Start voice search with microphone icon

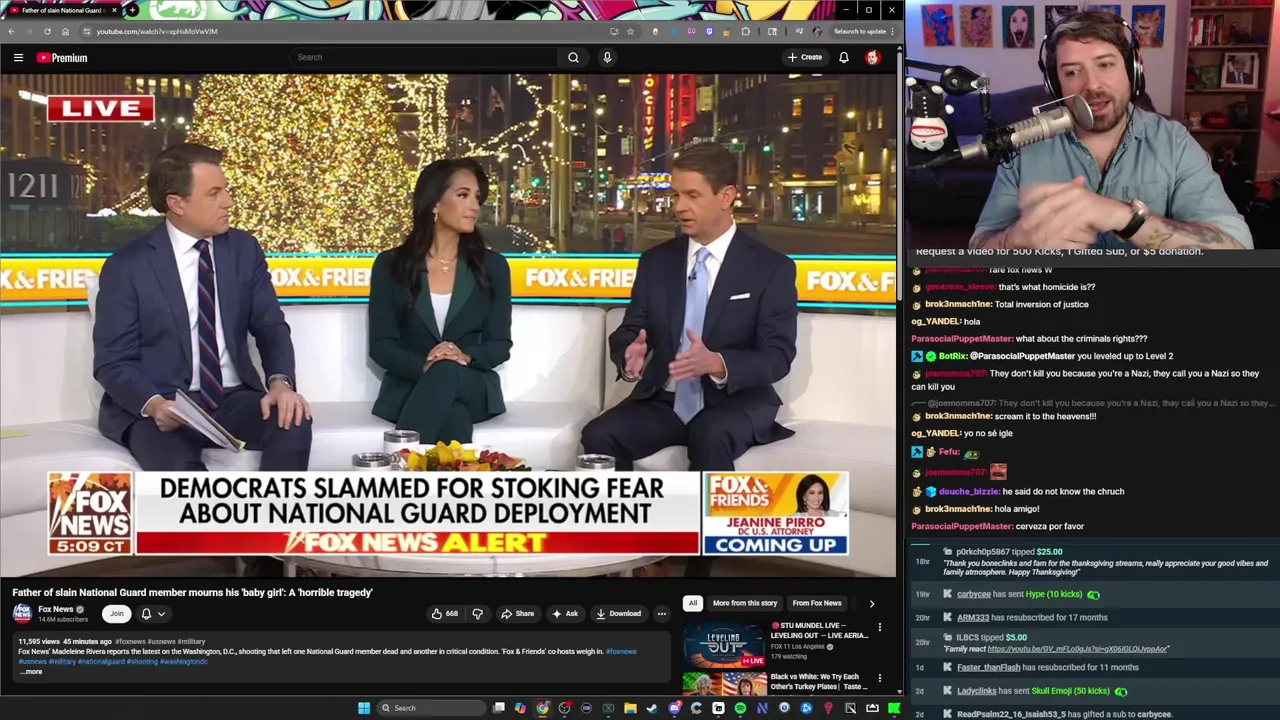coord(607,57)
